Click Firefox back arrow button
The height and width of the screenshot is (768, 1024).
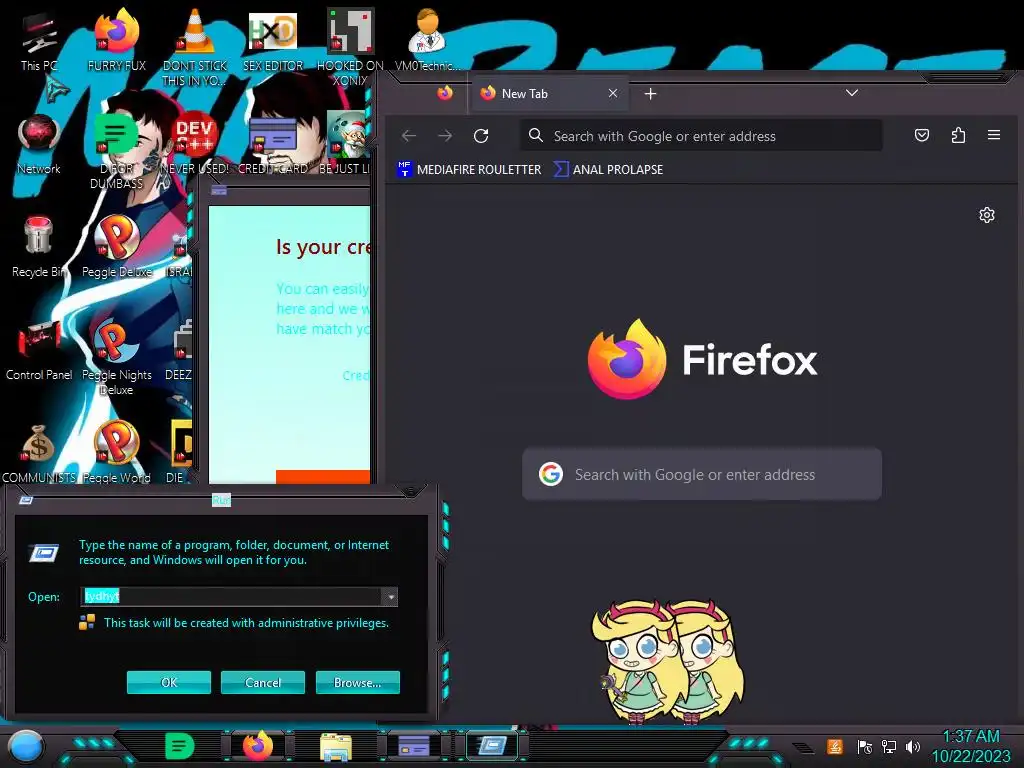(409, 136)
